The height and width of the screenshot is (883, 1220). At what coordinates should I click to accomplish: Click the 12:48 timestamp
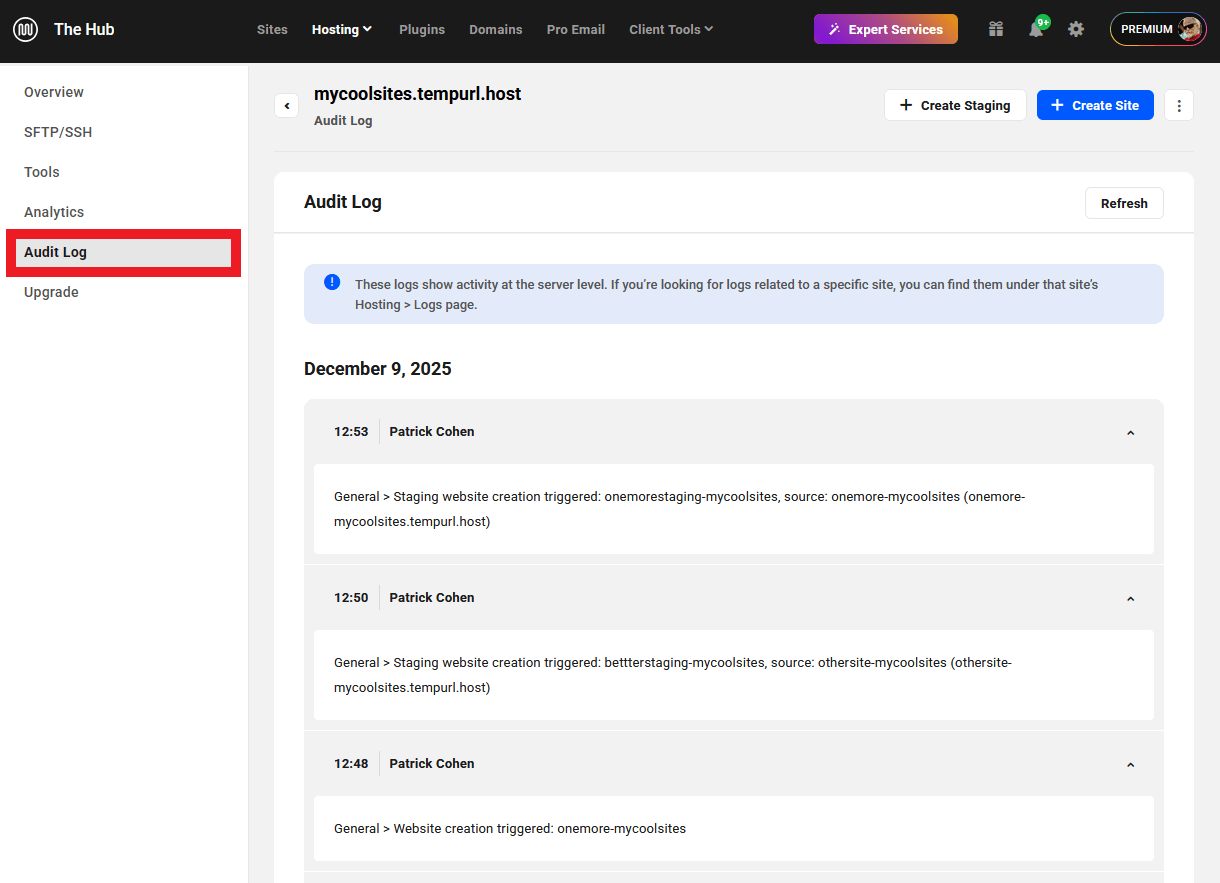tap(351, 764)
